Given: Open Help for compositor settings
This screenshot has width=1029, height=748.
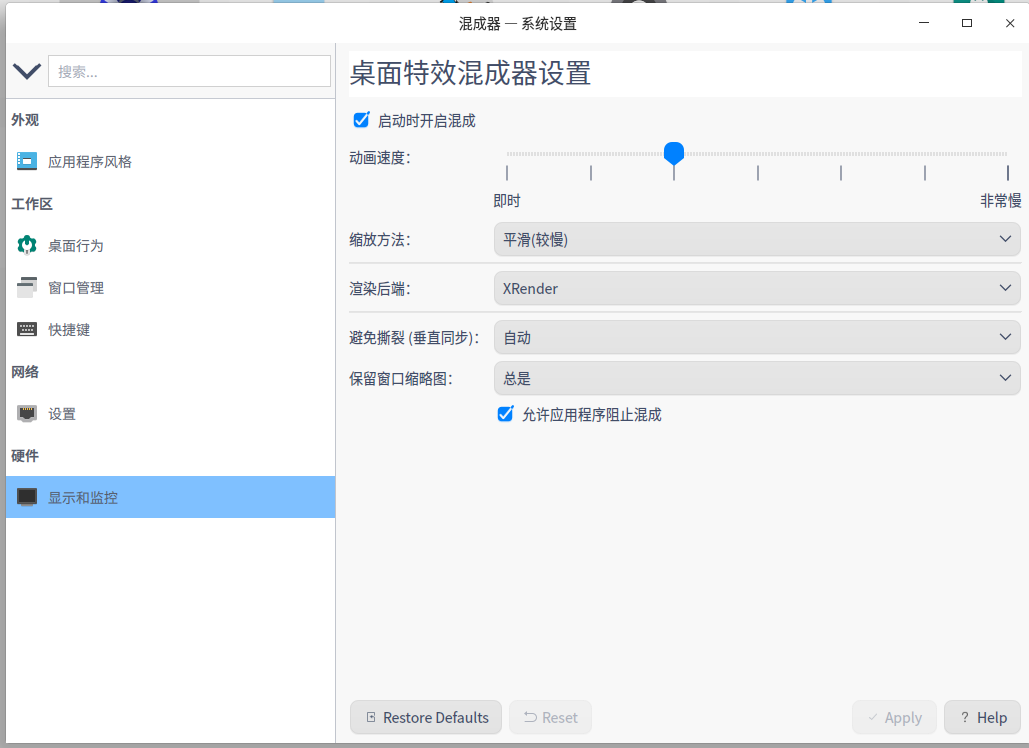Looking at the screenshot, I should 981,717.
